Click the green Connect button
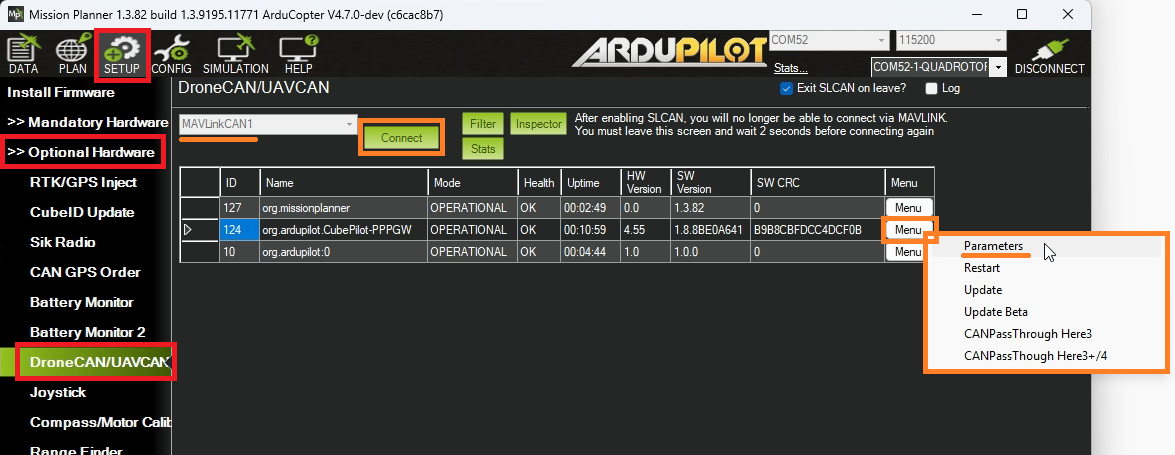 click(401, 138)
